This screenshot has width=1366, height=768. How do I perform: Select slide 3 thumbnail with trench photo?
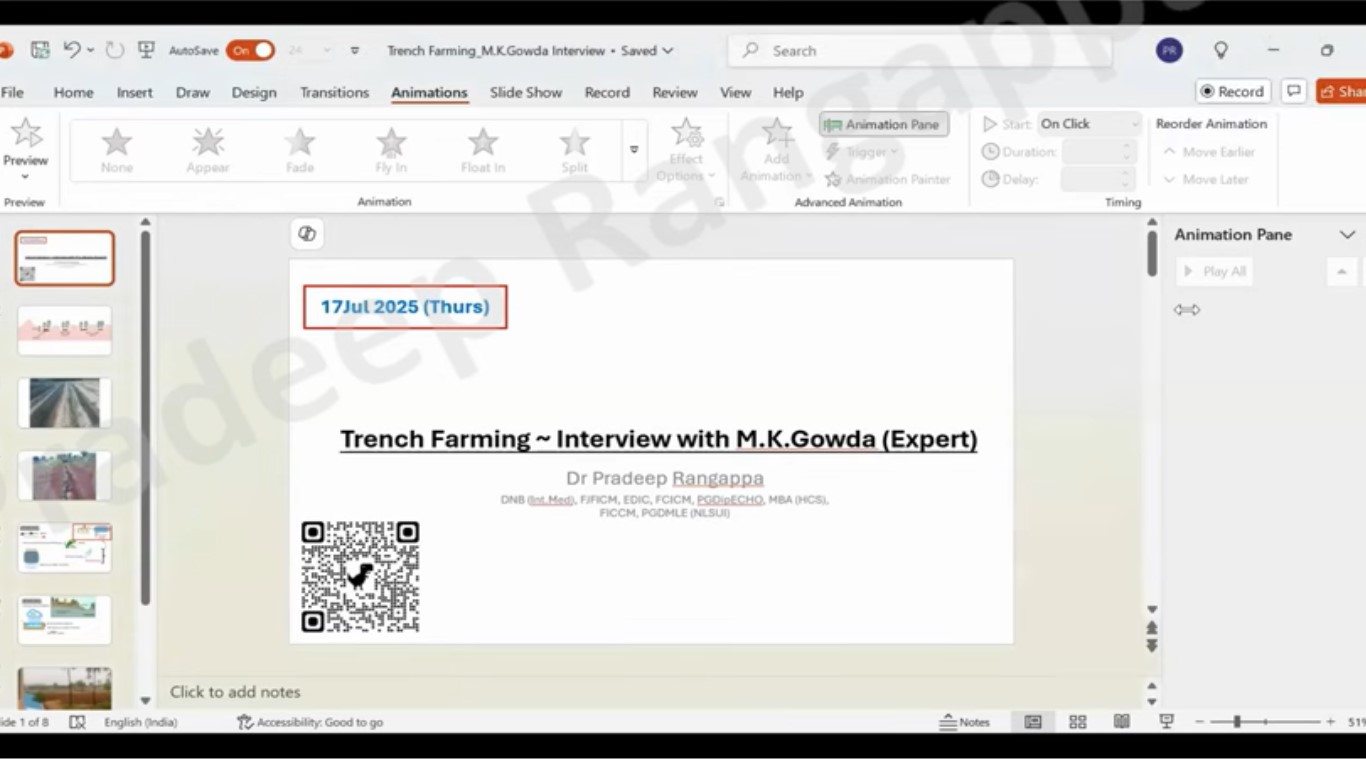(65, 403)
